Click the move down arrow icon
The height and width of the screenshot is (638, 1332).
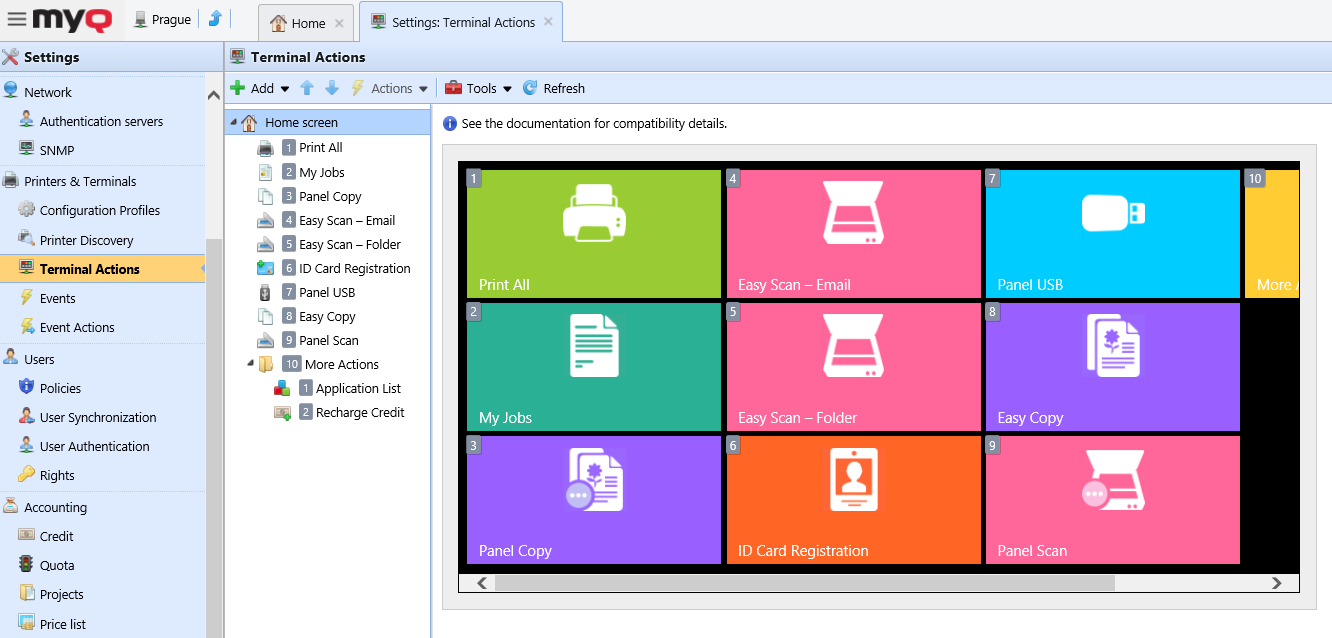(x=332, y=88)
